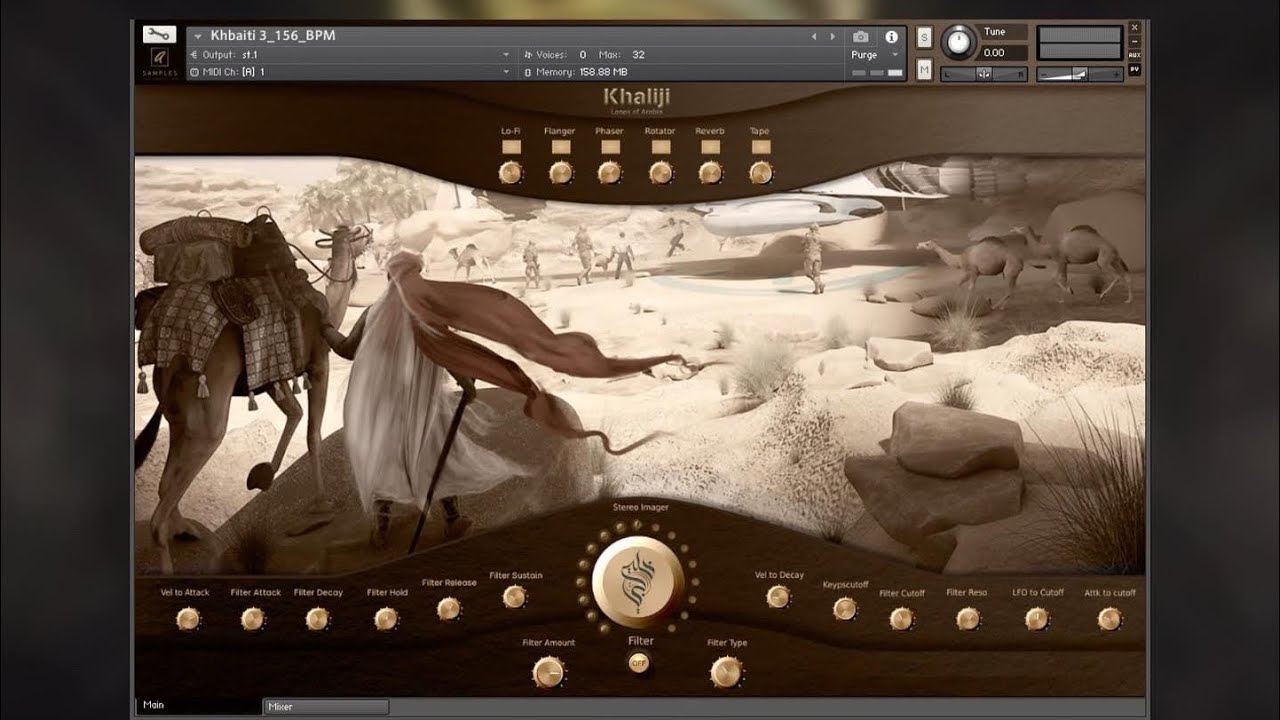Click the camera snapshot icon
Screen dimensions: 1280x720
(860, 36)
